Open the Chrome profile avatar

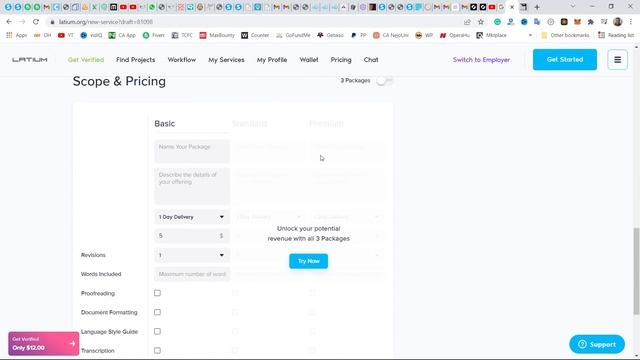[618, 22]
